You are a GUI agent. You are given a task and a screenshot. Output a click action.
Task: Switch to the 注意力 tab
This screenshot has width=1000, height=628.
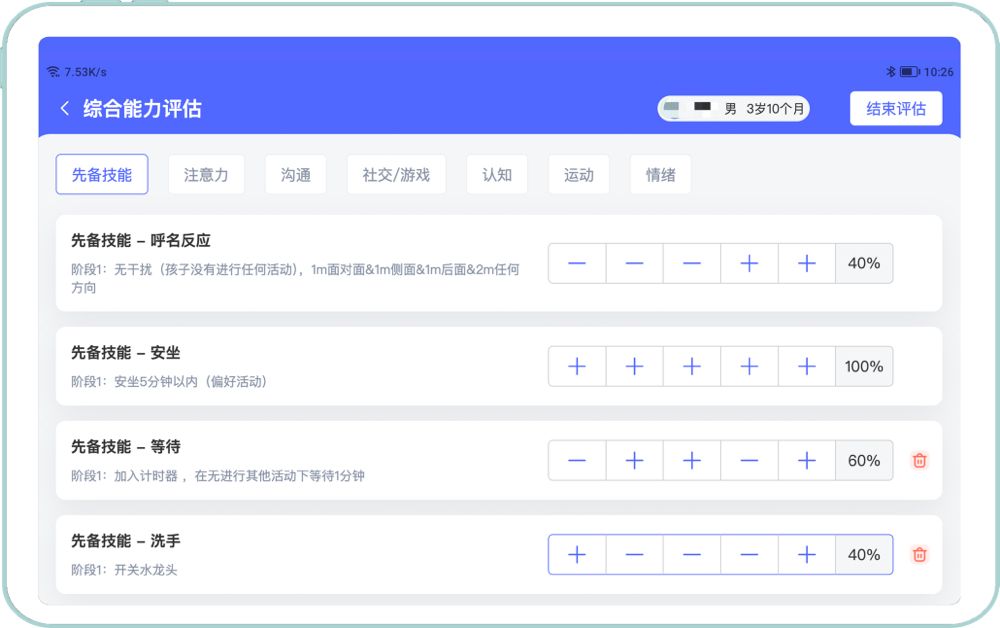point(206,174)
